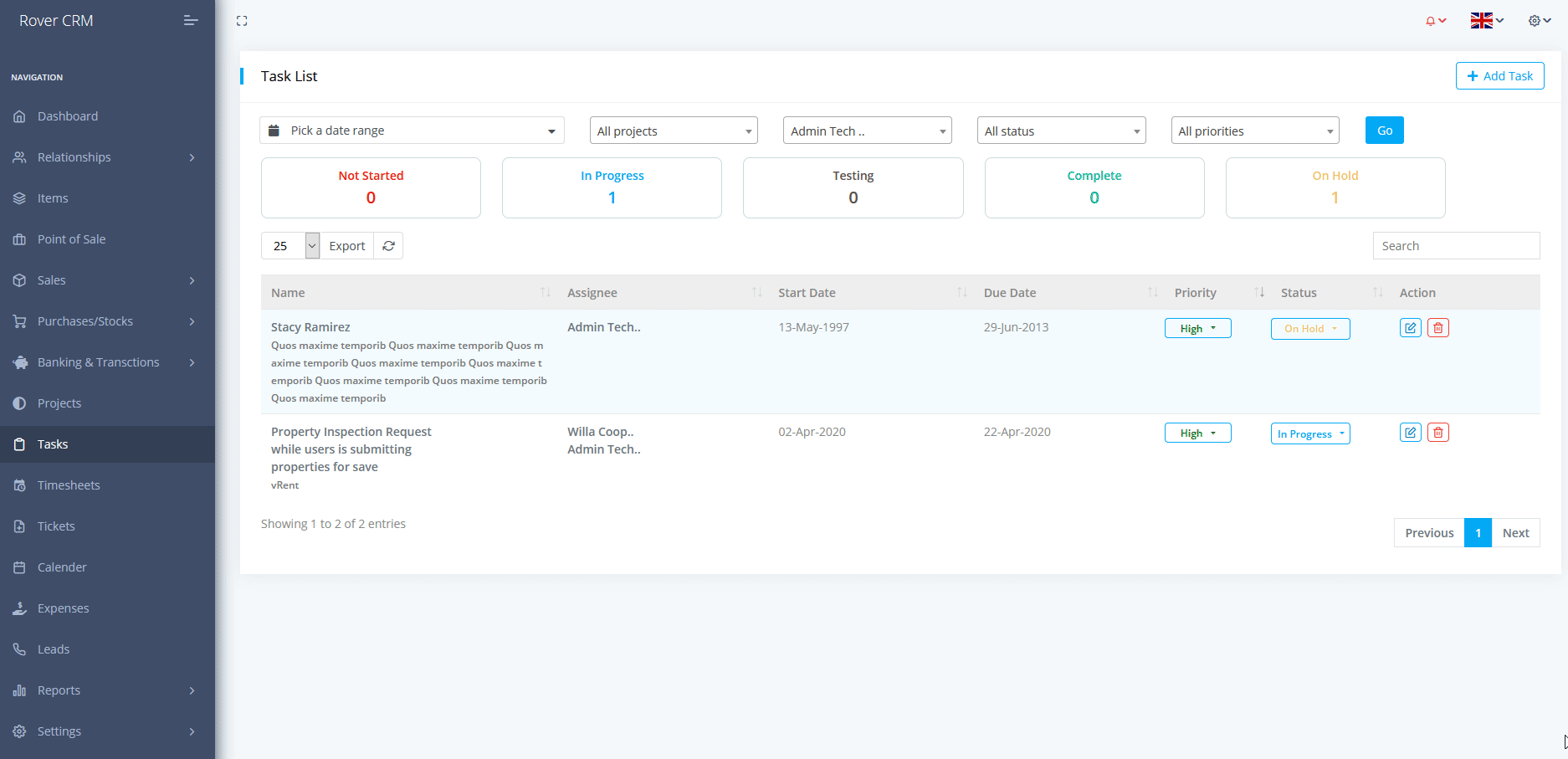The height and width of the screenshot is (759, 1568).
Task: Click the edit icon for Stacy Ramirez task
Action: (x=1410, y=328)
